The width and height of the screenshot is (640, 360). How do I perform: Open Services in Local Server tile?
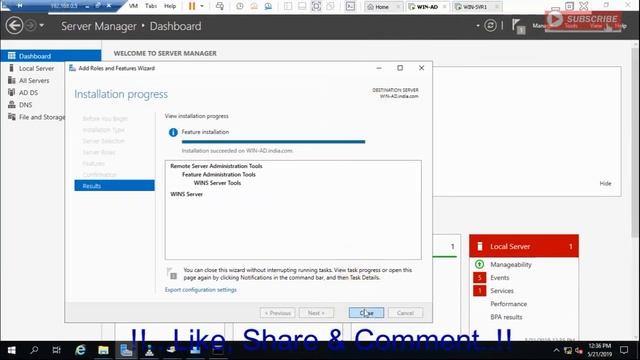(502, 291)
